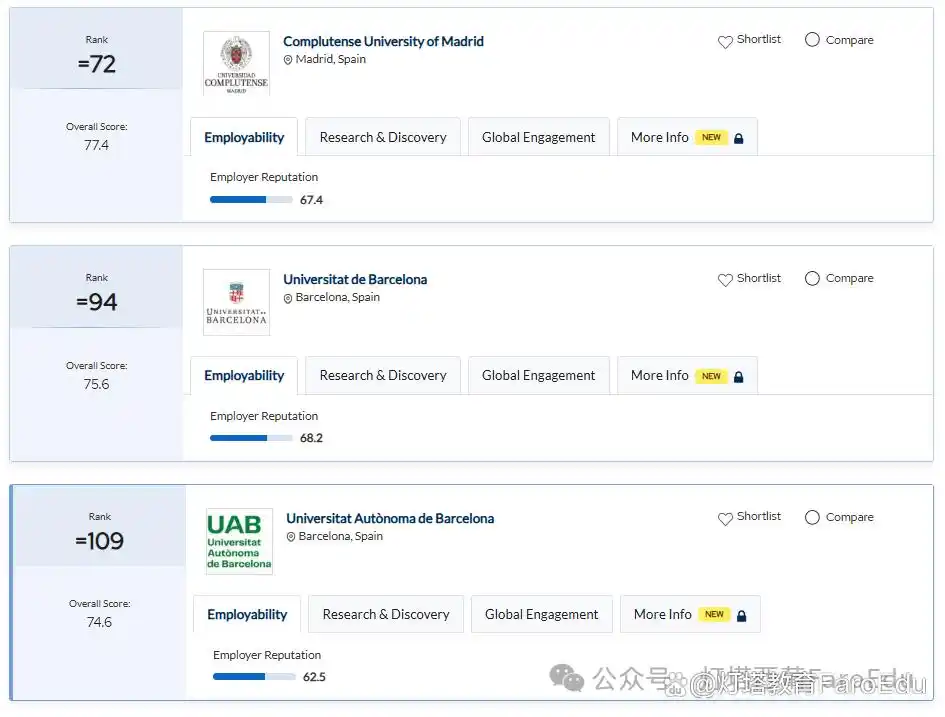Switch to Employability tab for Universitat Autònoma de Barcelona
Viewport: 945px width, 717px height.
(x=247, y=615)
